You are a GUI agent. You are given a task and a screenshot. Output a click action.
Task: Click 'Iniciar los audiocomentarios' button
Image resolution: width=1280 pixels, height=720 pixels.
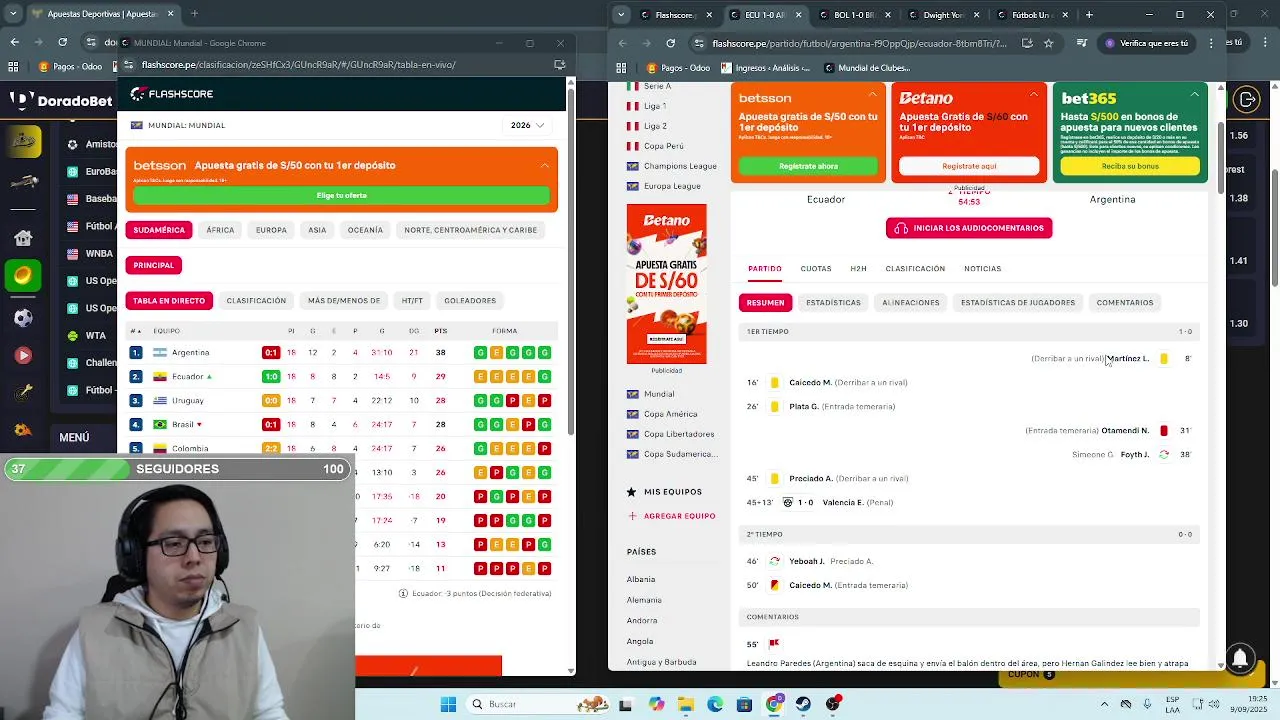(x=969, y=228)
